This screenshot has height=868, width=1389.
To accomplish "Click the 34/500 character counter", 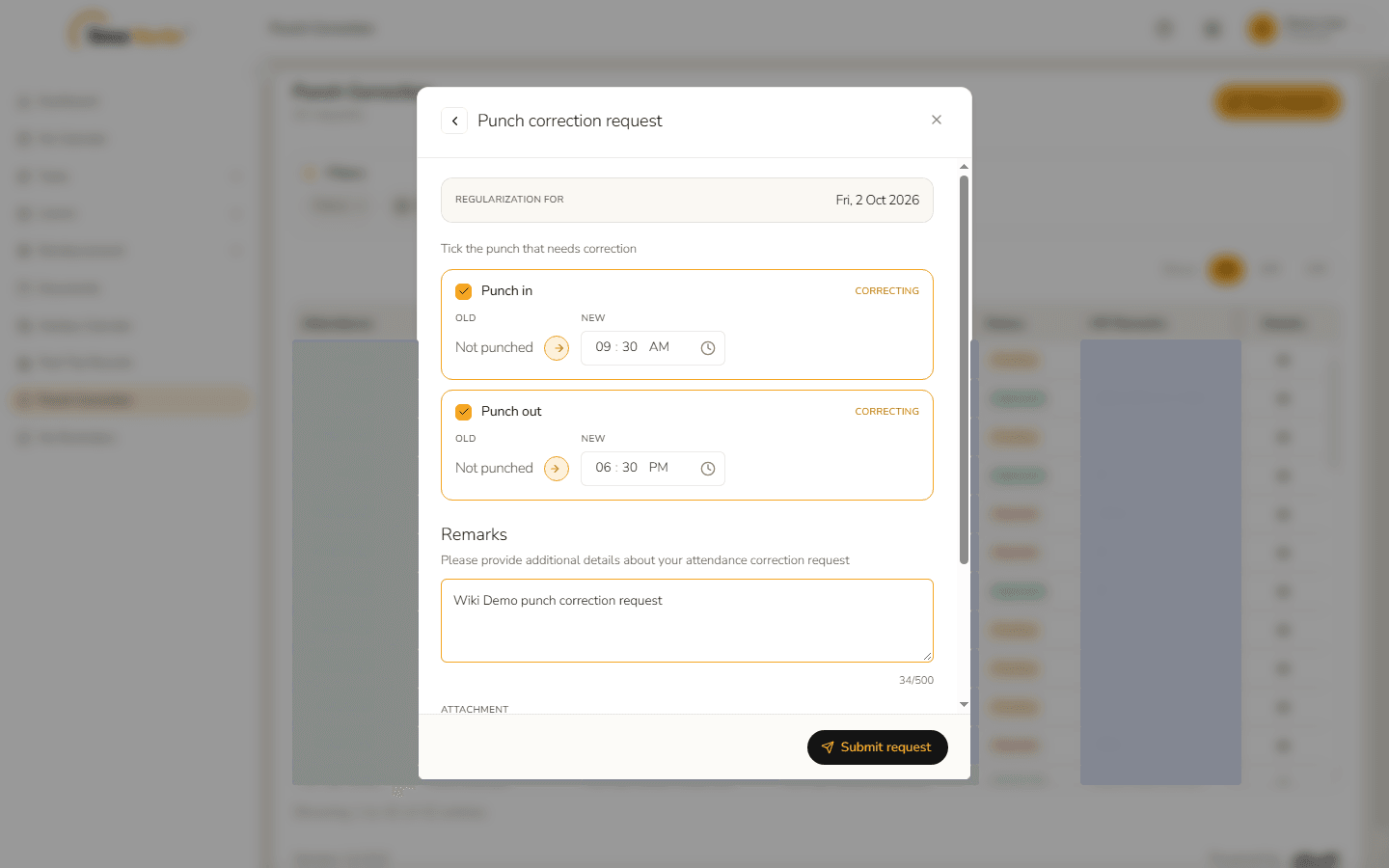I will point(916,681).
